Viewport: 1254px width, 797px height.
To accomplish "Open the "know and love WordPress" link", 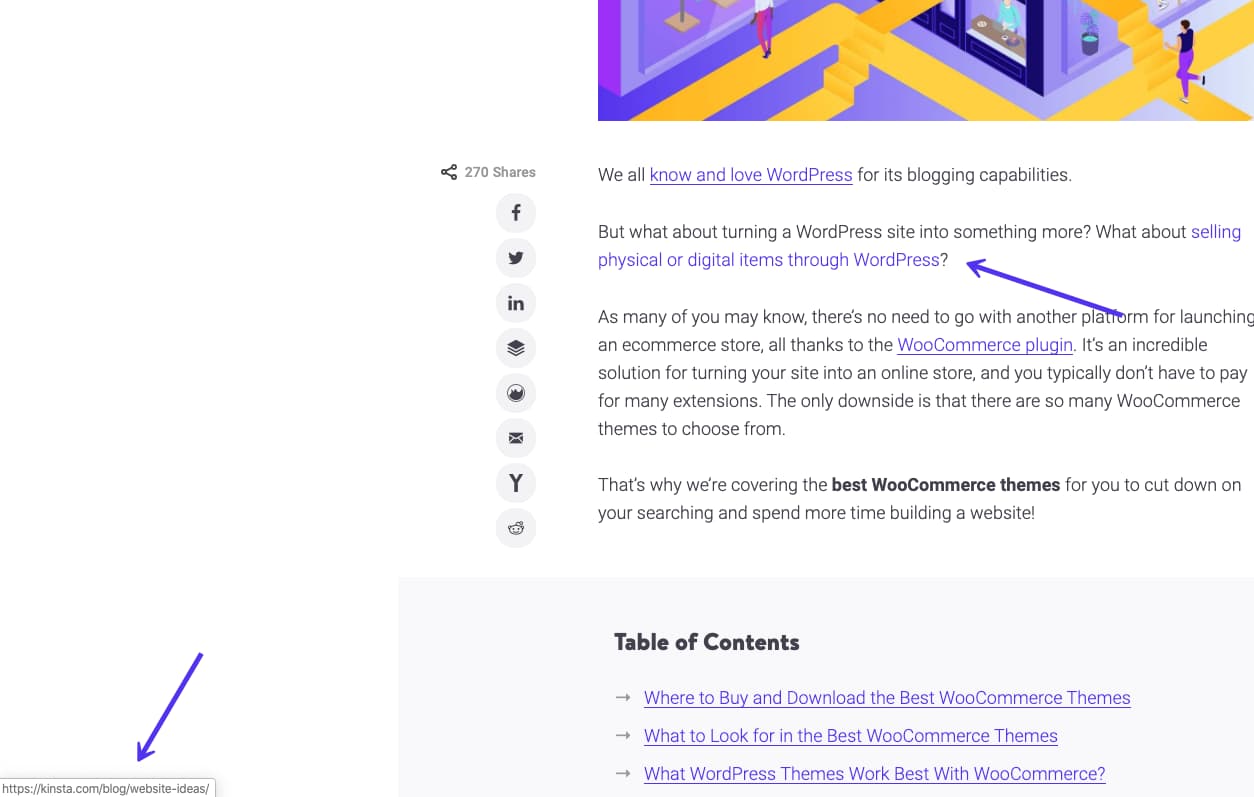I will [x=750, y=174].
